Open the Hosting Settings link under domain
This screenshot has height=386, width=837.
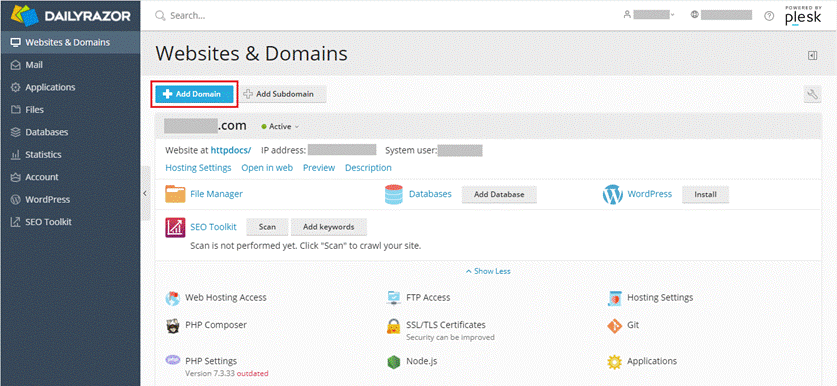pos(199,168)
